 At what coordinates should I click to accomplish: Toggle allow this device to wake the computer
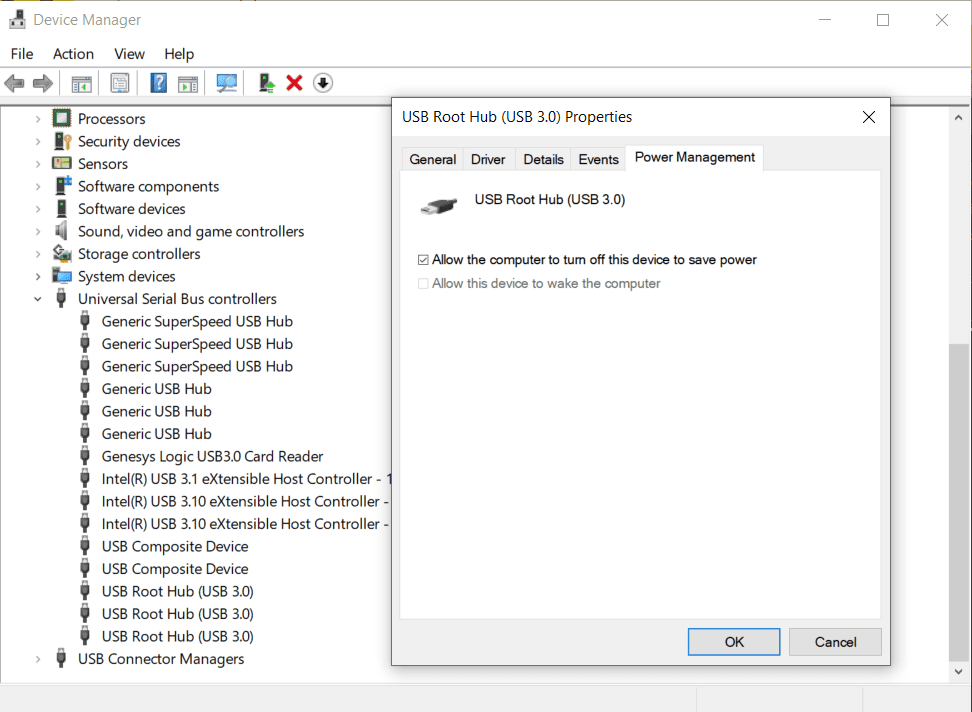click(424, 283)
